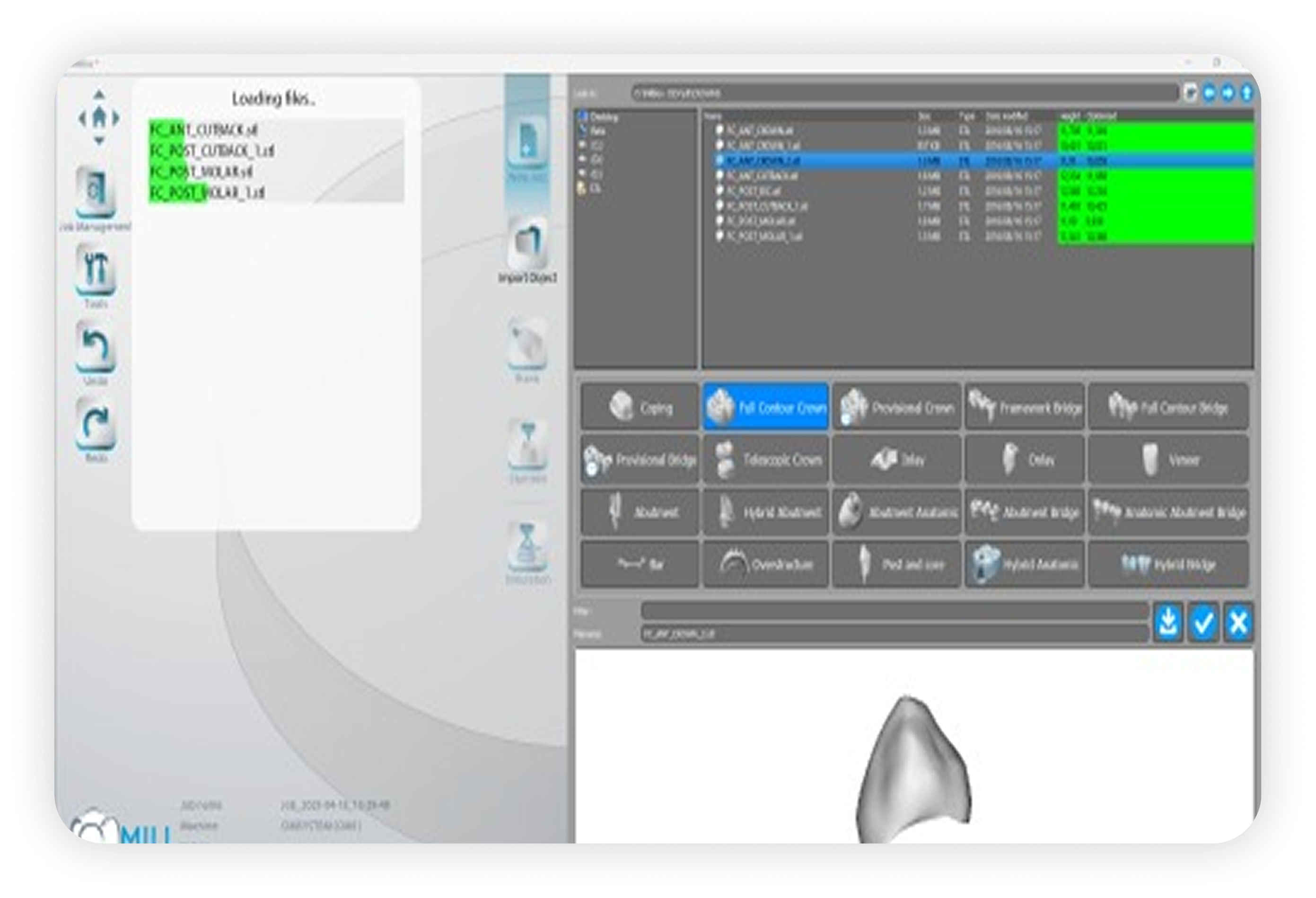Viewport: 1316px width, 898px height.
Task: Sort files by the Name column
Action: point(713,116)
